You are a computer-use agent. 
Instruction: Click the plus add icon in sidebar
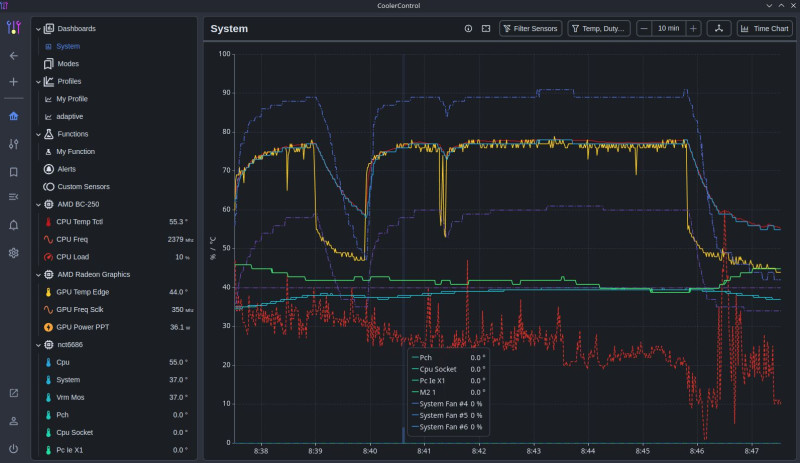[14, 82]
